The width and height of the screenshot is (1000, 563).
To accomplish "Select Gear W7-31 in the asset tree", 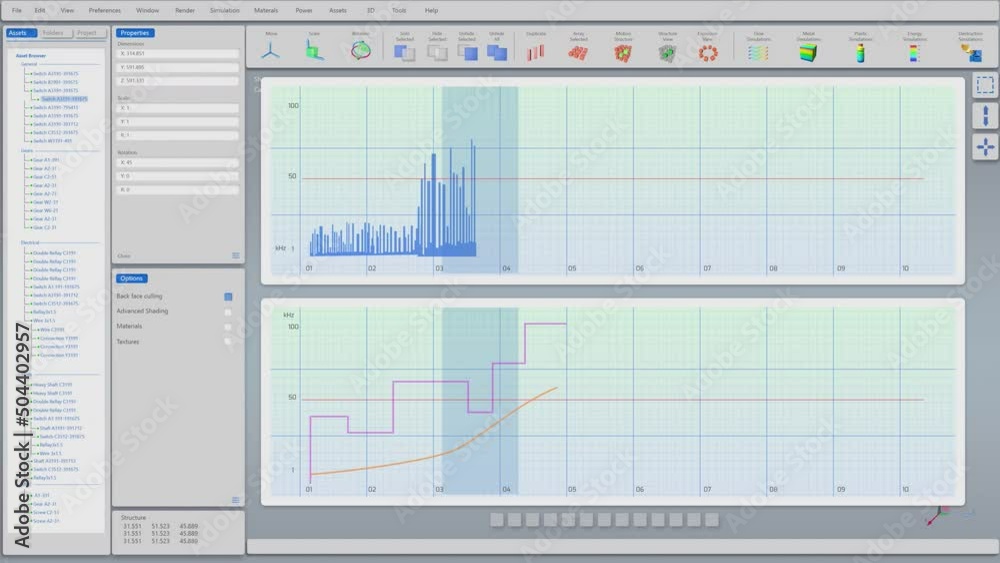I will [45, 202].
